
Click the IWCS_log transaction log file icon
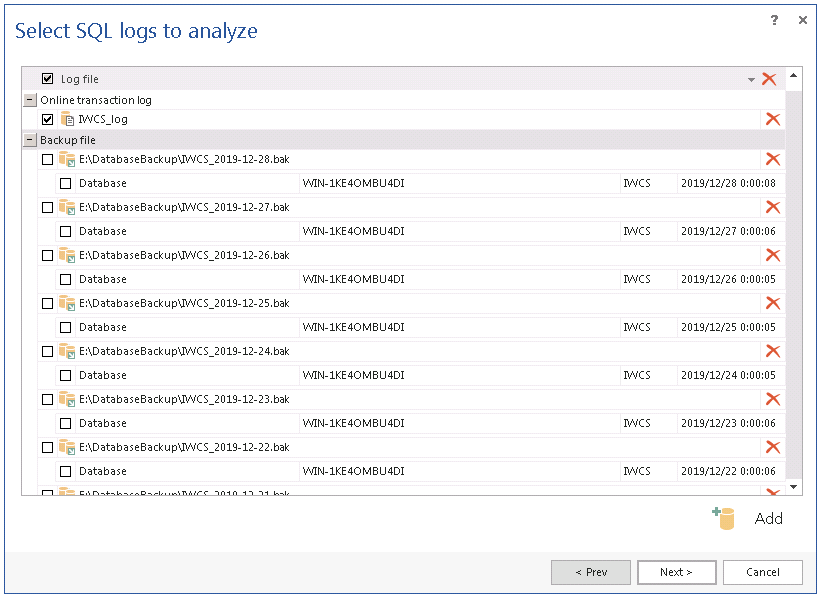[68, 119]
